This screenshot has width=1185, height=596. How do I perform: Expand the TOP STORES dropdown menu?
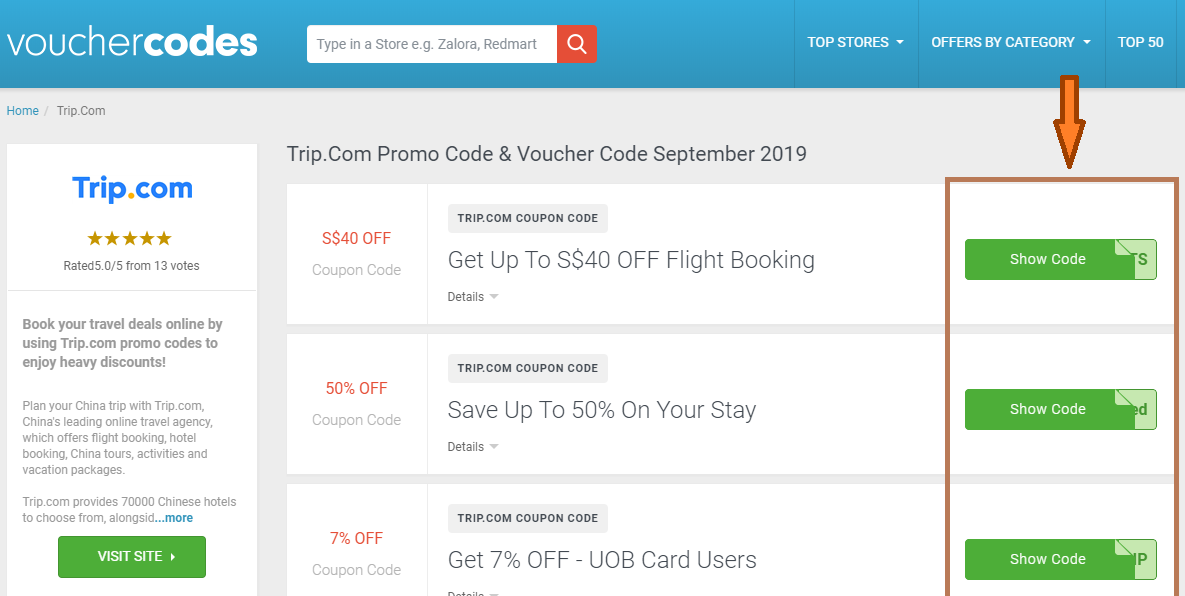pyautogui.click(x=855, y=42)
